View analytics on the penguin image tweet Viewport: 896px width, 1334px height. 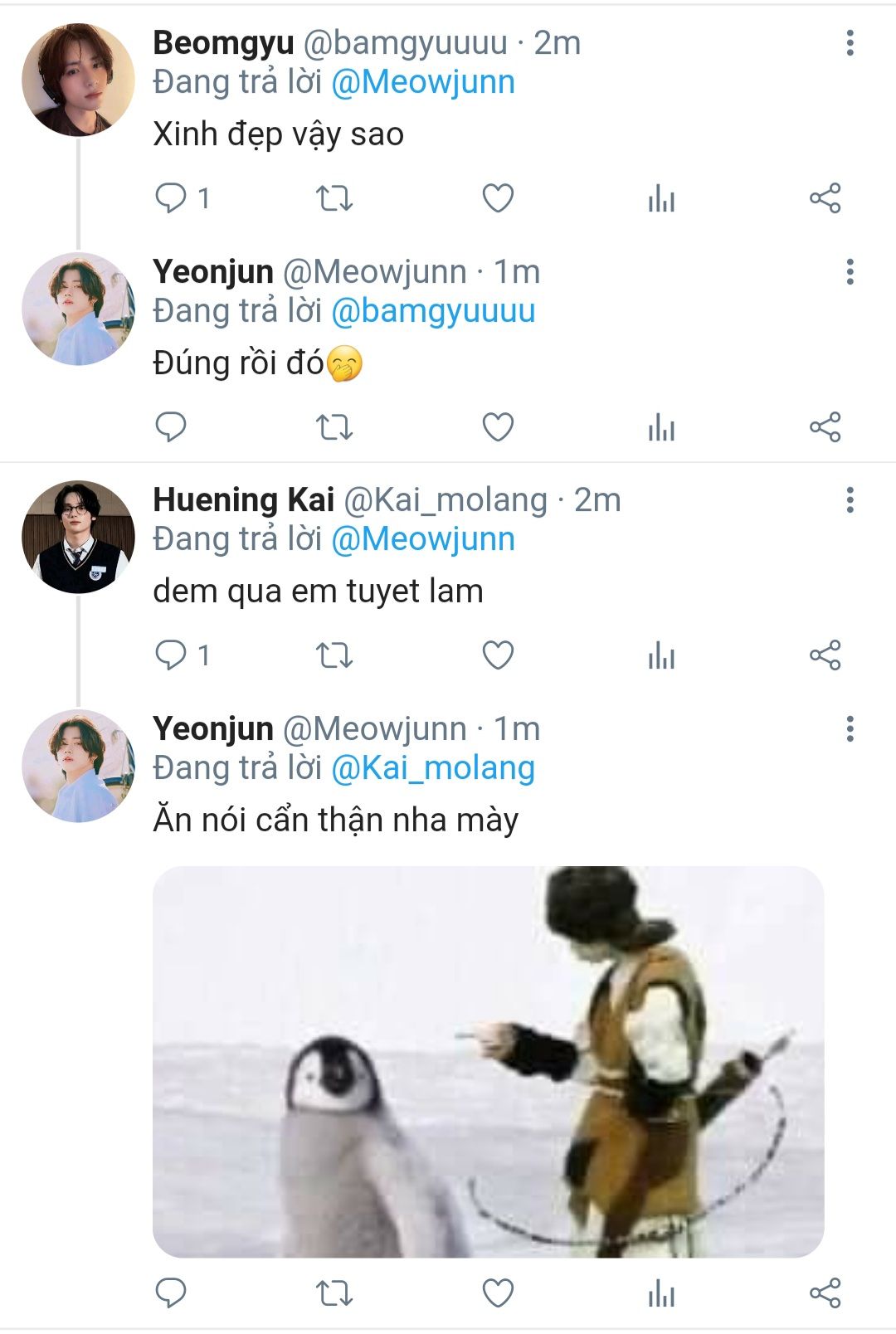tap(661, 1293)
